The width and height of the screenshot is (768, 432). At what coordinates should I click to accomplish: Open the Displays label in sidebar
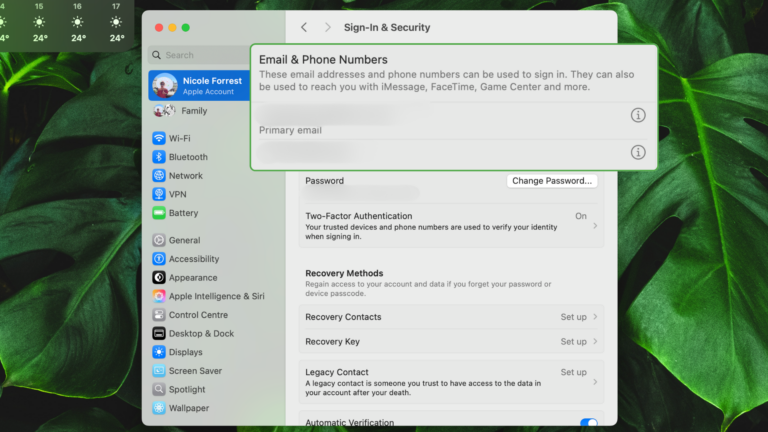click(186, 352)
